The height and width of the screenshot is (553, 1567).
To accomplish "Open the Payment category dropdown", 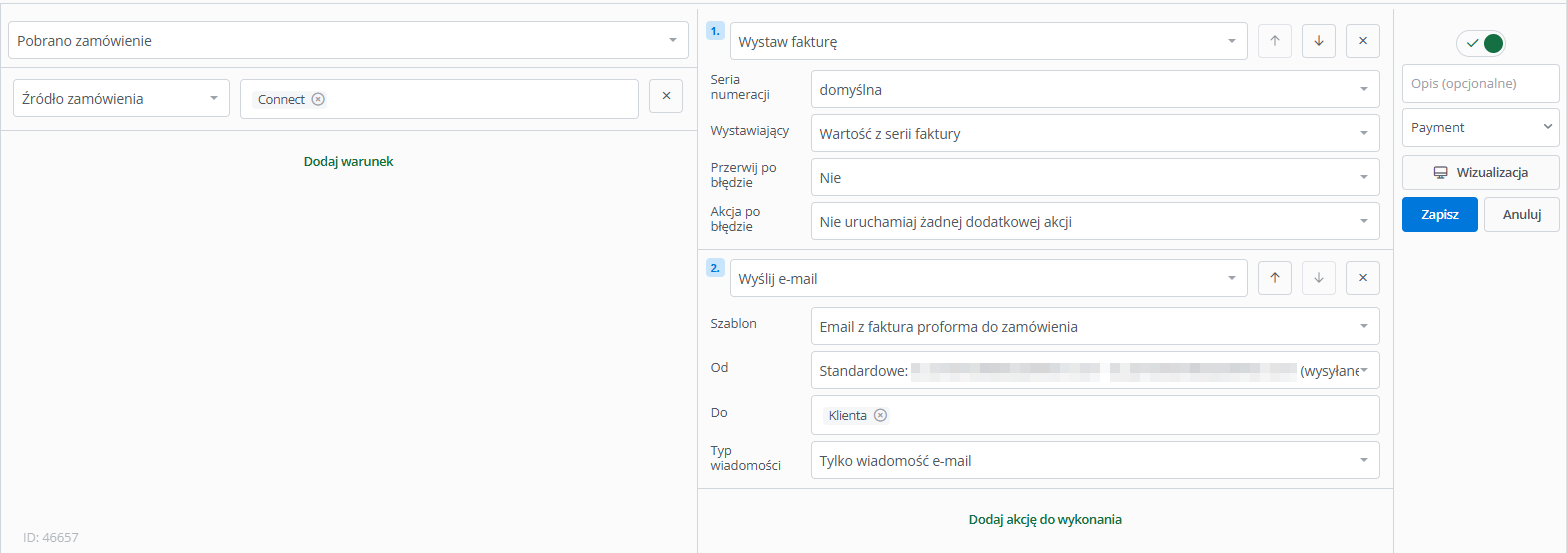I will [1480, 127].
